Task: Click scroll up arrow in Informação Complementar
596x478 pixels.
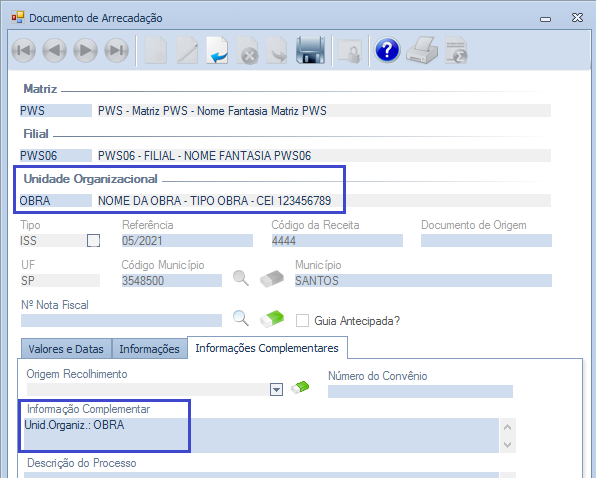Action: point(507,427)
